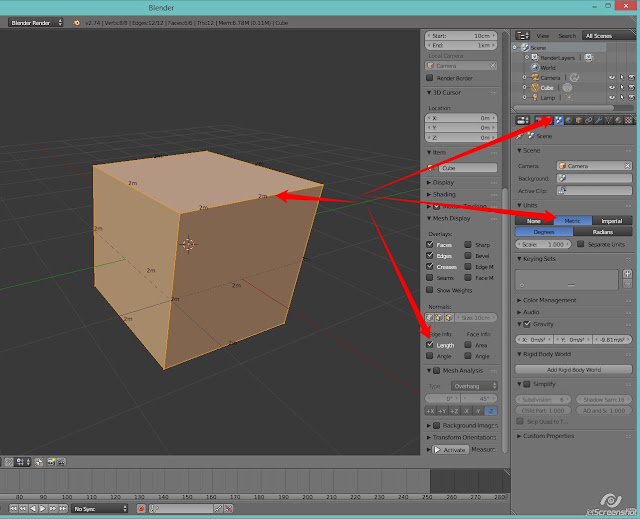Open the Constraints chain-link properties icon

589,120
